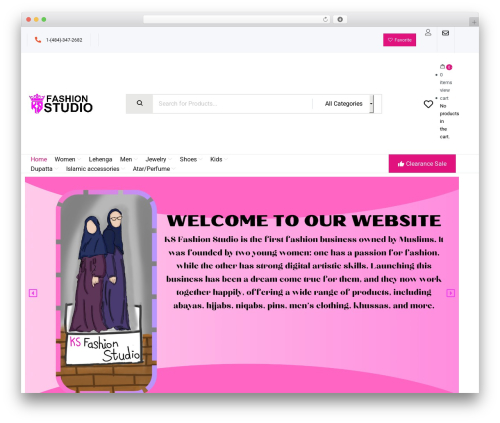Image resolution: width=500 pixels, height=423 pixels.
Task: Go to next slide arrow
Action: 451,293
